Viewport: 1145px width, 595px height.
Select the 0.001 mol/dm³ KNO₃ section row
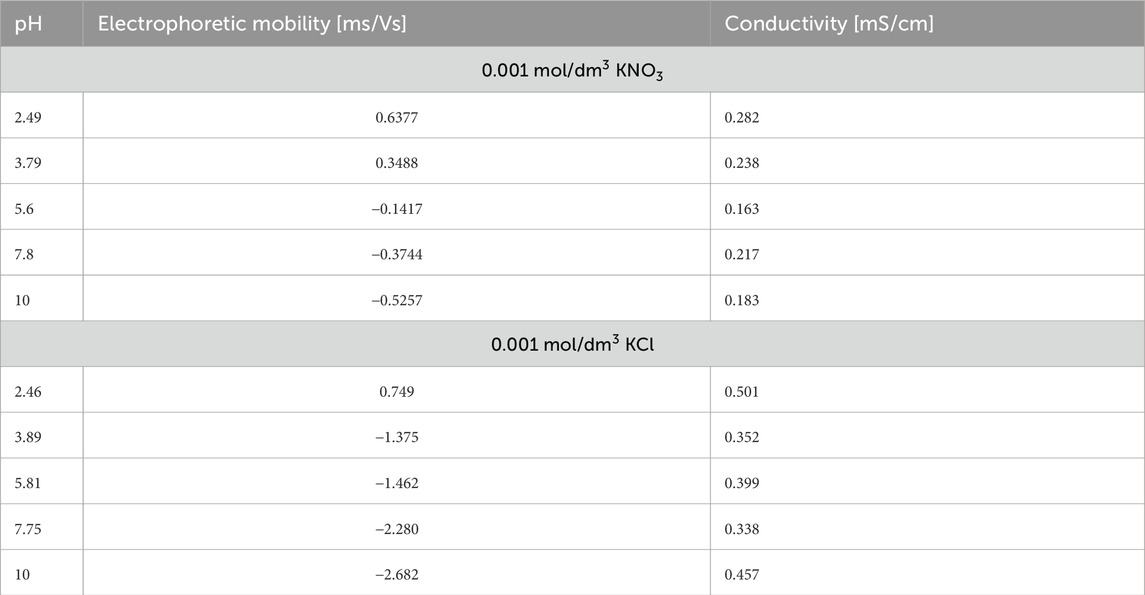coord(572,69)
